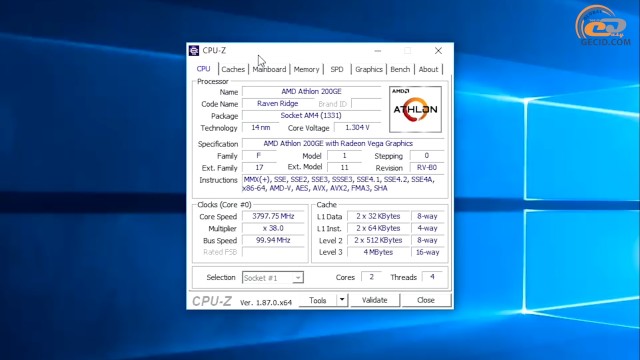The image size is (640, 360).
Task: Click the Ext. Family value 17
Action: (259, 168)
